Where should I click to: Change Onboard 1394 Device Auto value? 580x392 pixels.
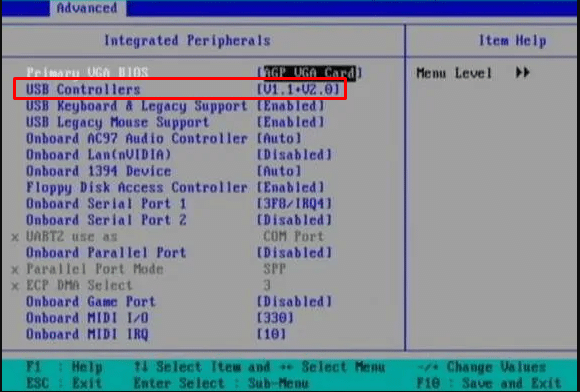279,171
